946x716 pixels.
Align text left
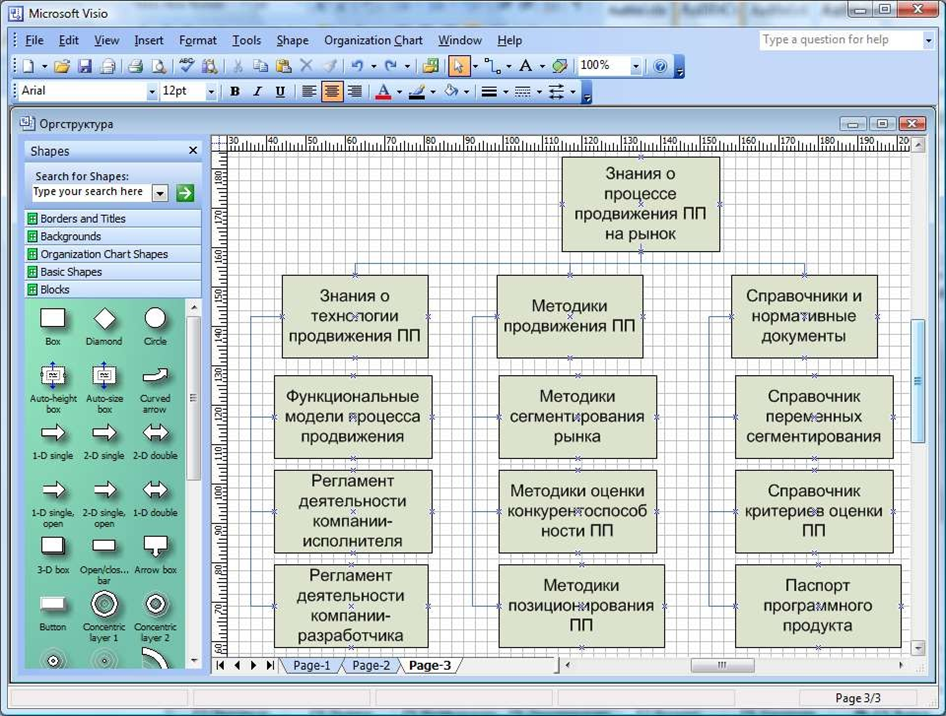pos(309,92)
